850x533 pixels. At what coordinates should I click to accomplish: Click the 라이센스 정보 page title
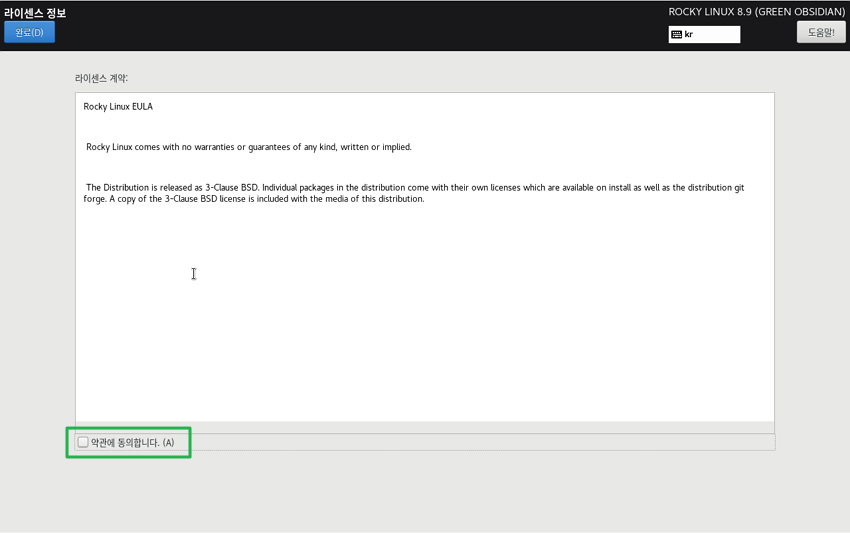pos(35,12)
